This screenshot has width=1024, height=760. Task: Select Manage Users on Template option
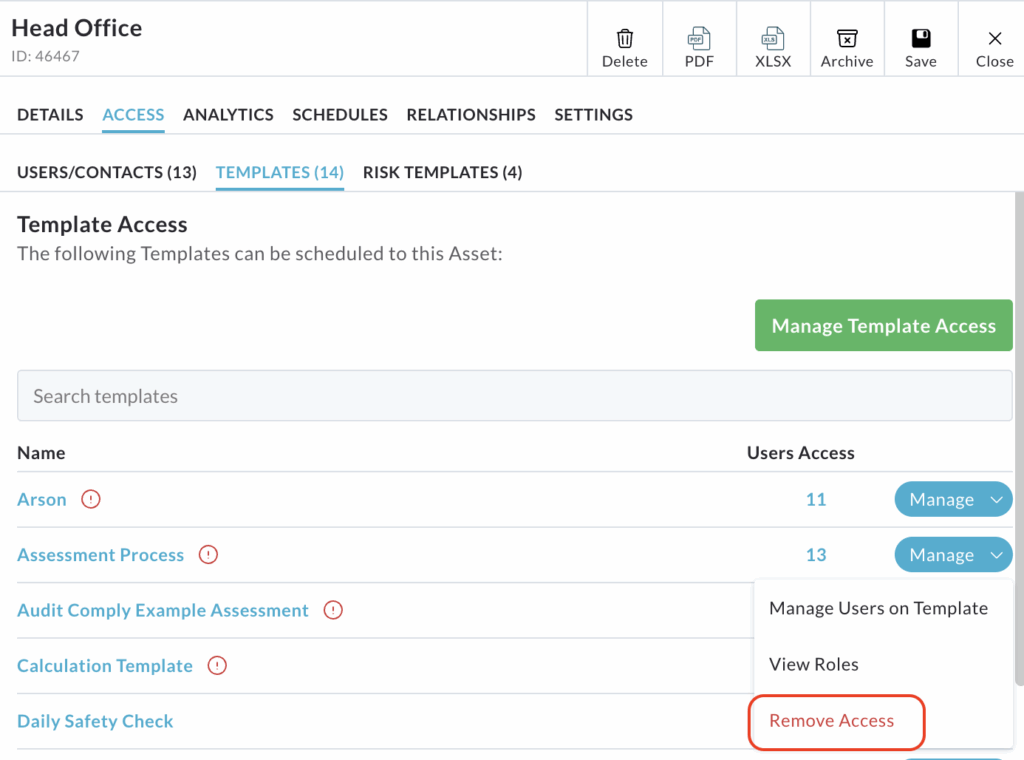click(878, 609)
